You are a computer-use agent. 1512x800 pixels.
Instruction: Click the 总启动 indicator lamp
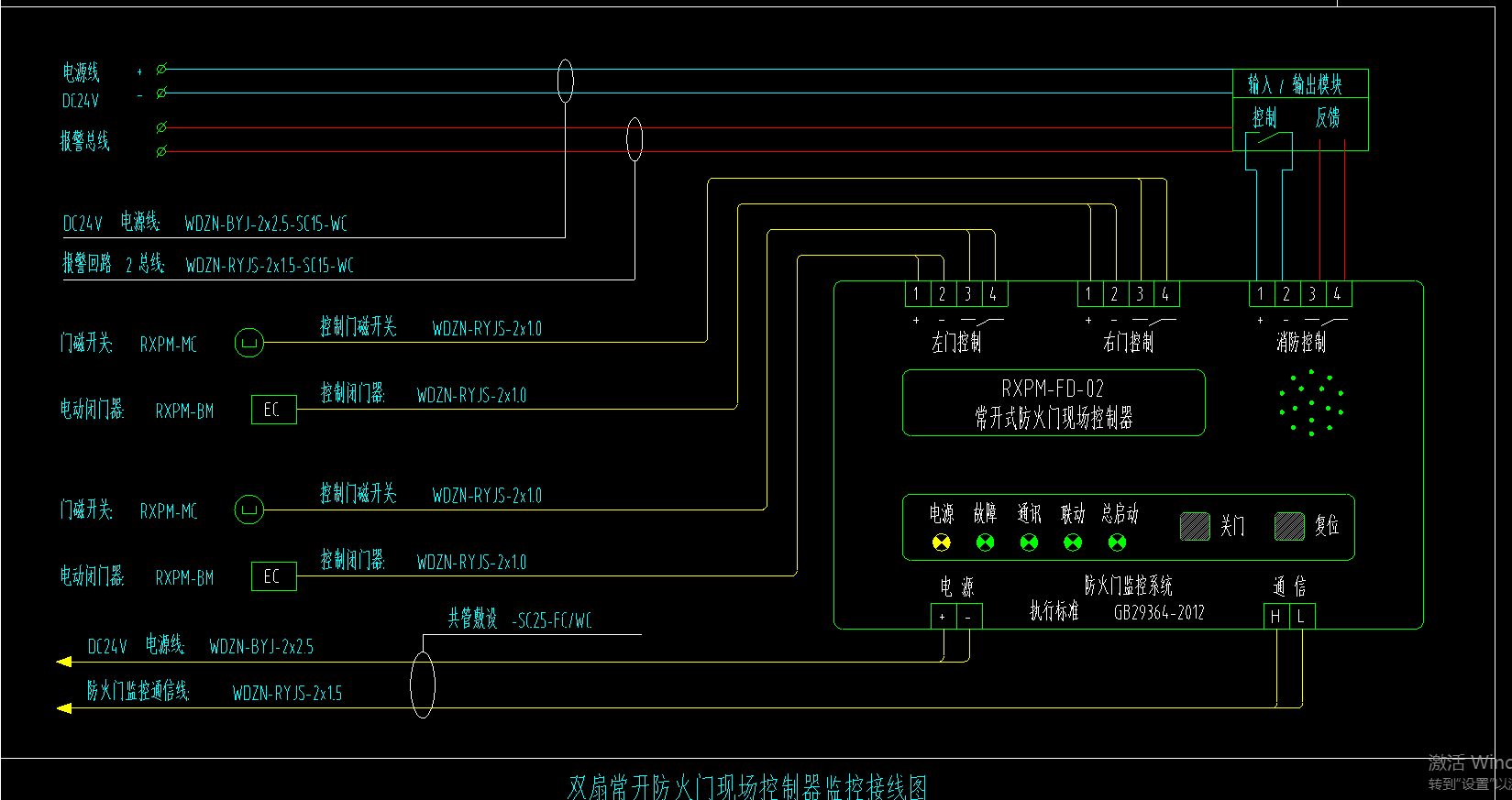point(1117,542)
